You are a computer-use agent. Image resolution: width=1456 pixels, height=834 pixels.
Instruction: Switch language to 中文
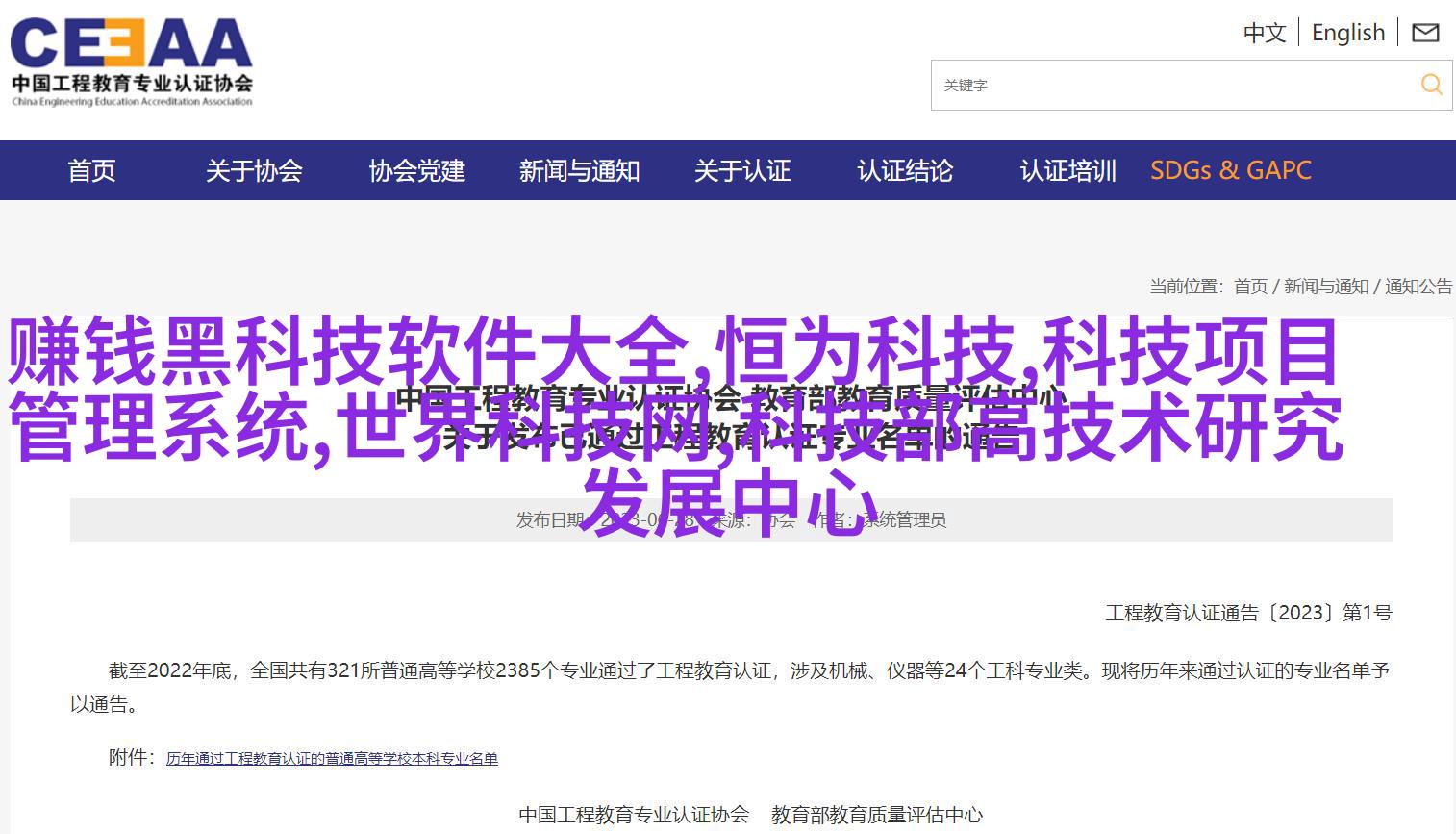pyautogui.click(x=1265, y=33)
